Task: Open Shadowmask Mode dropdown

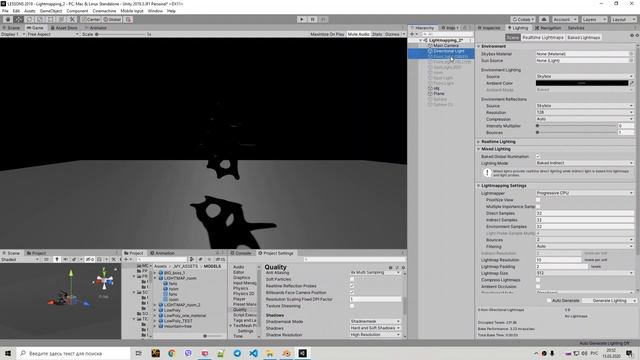Action: coord(375,321)
